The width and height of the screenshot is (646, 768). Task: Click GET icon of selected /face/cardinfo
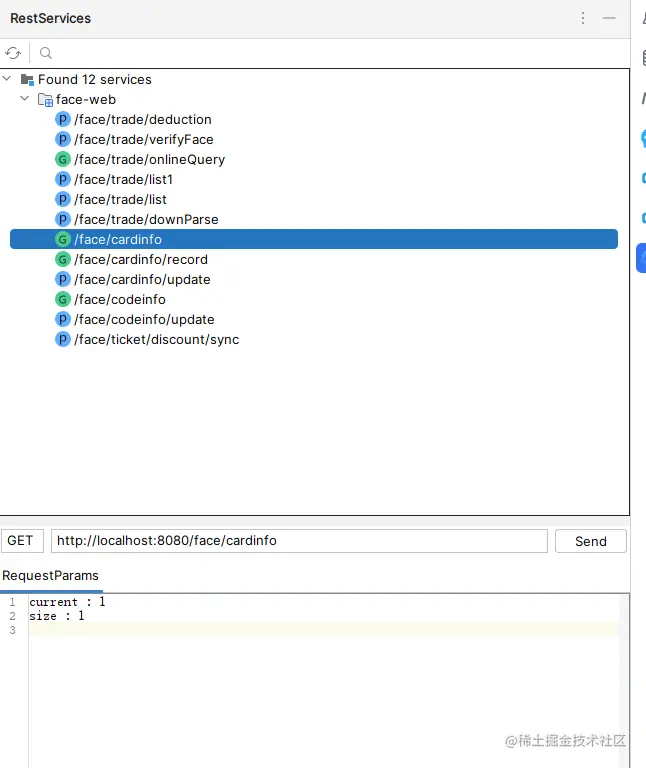[62, 239]
